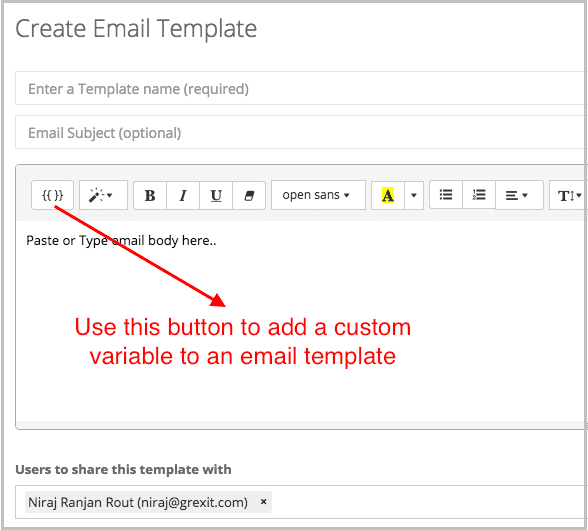Expand the text color options arrow
Screen dimensions: 588x530
coord(414,195)
